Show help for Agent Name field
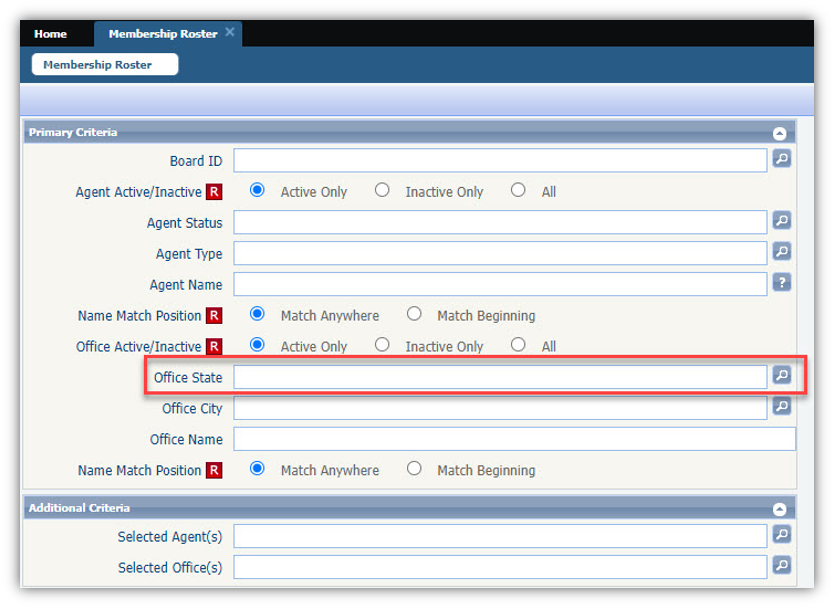The height and width of the screenshot is (608, 834). click(781, 282)
